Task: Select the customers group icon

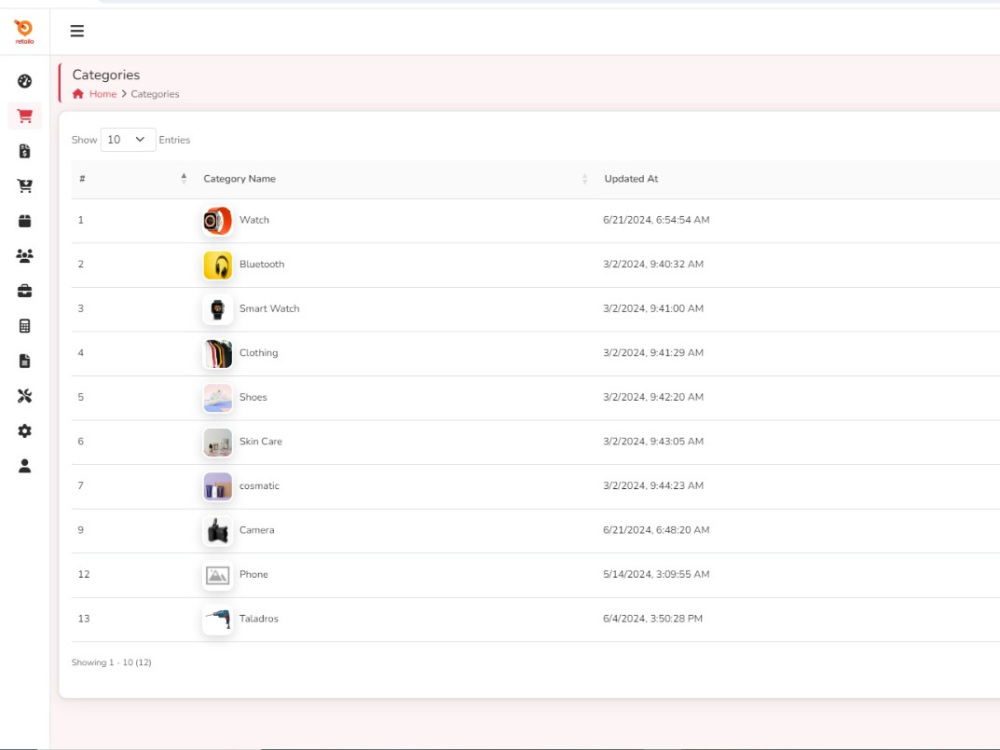Action: pyautogui.click(x=25, y=255)
